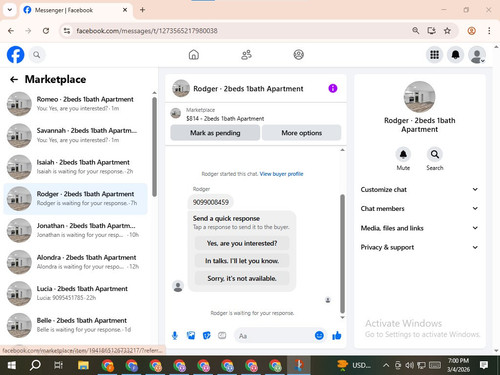Open conversation info purple icon

[333, 88]
